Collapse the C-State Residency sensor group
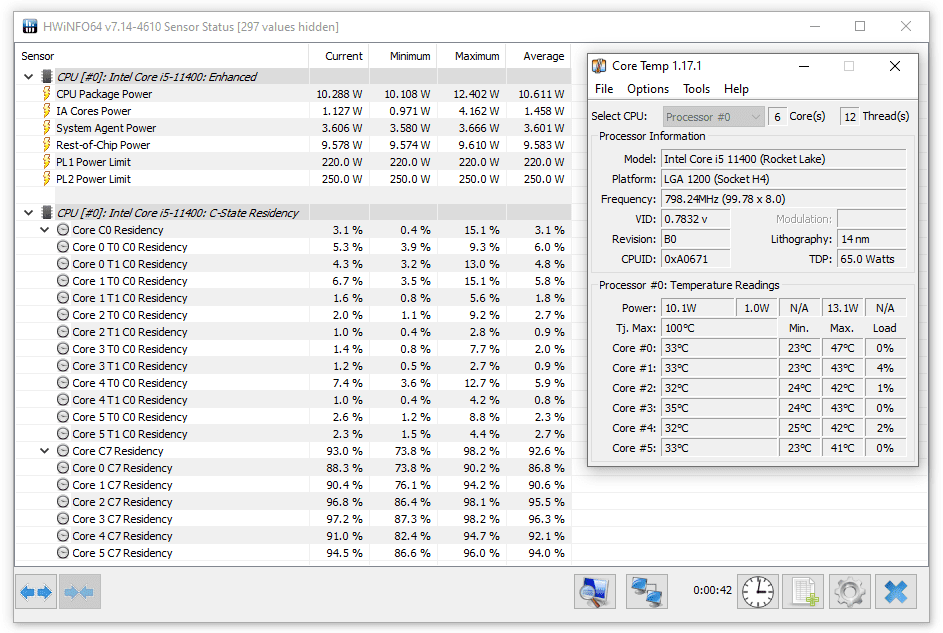 [28, 212]
